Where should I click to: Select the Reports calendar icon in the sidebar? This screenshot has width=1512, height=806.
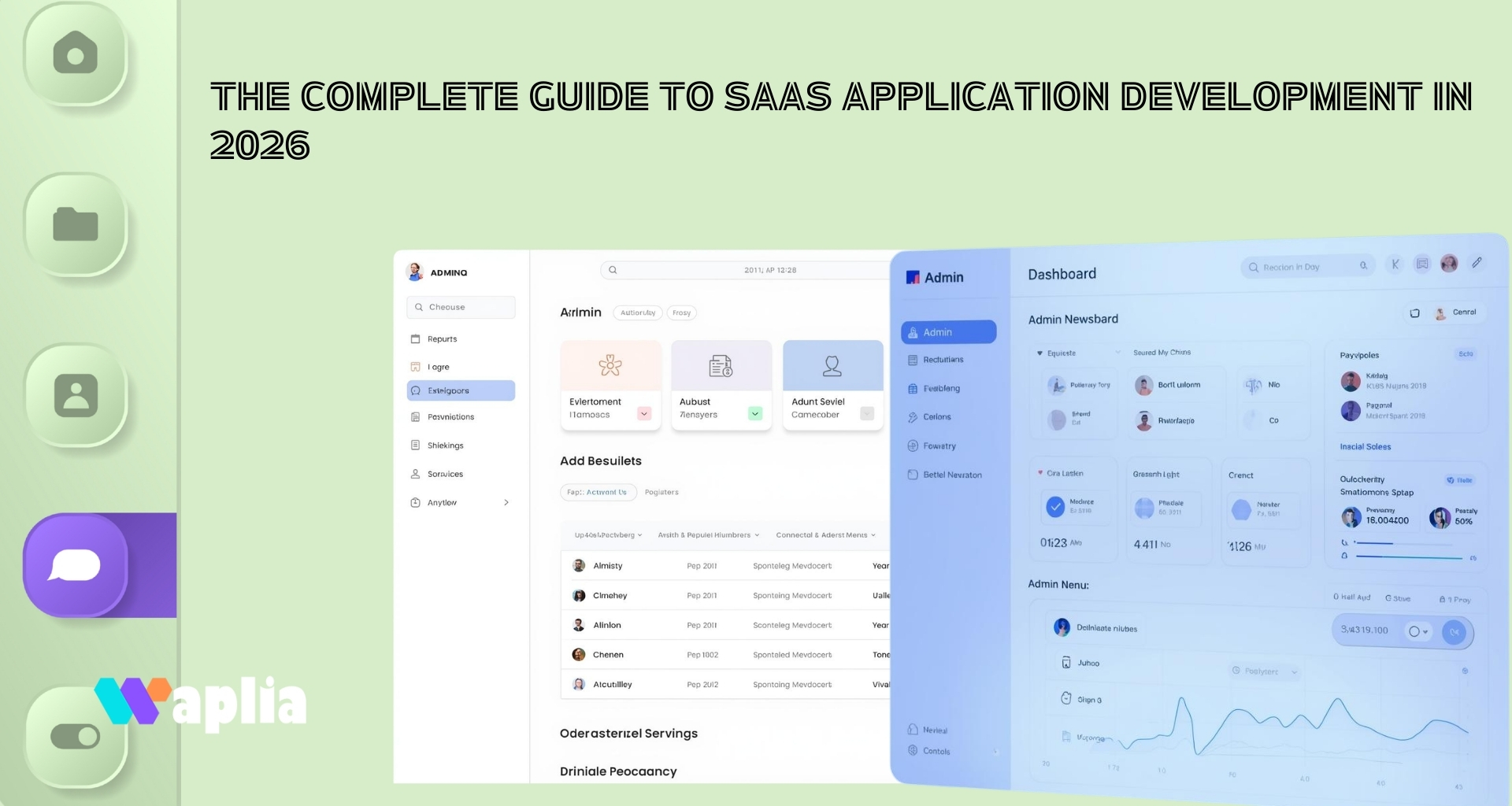click(417, 338)
